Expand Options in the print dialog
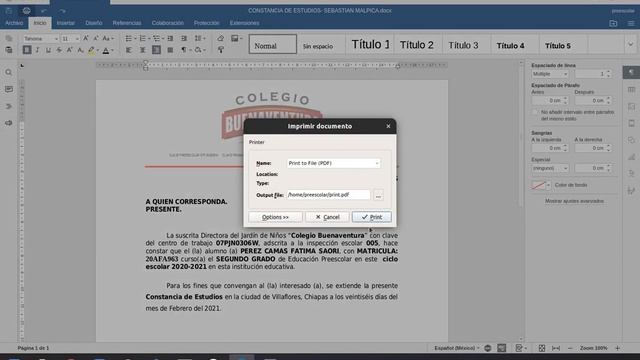 click(x=275, y=217)
